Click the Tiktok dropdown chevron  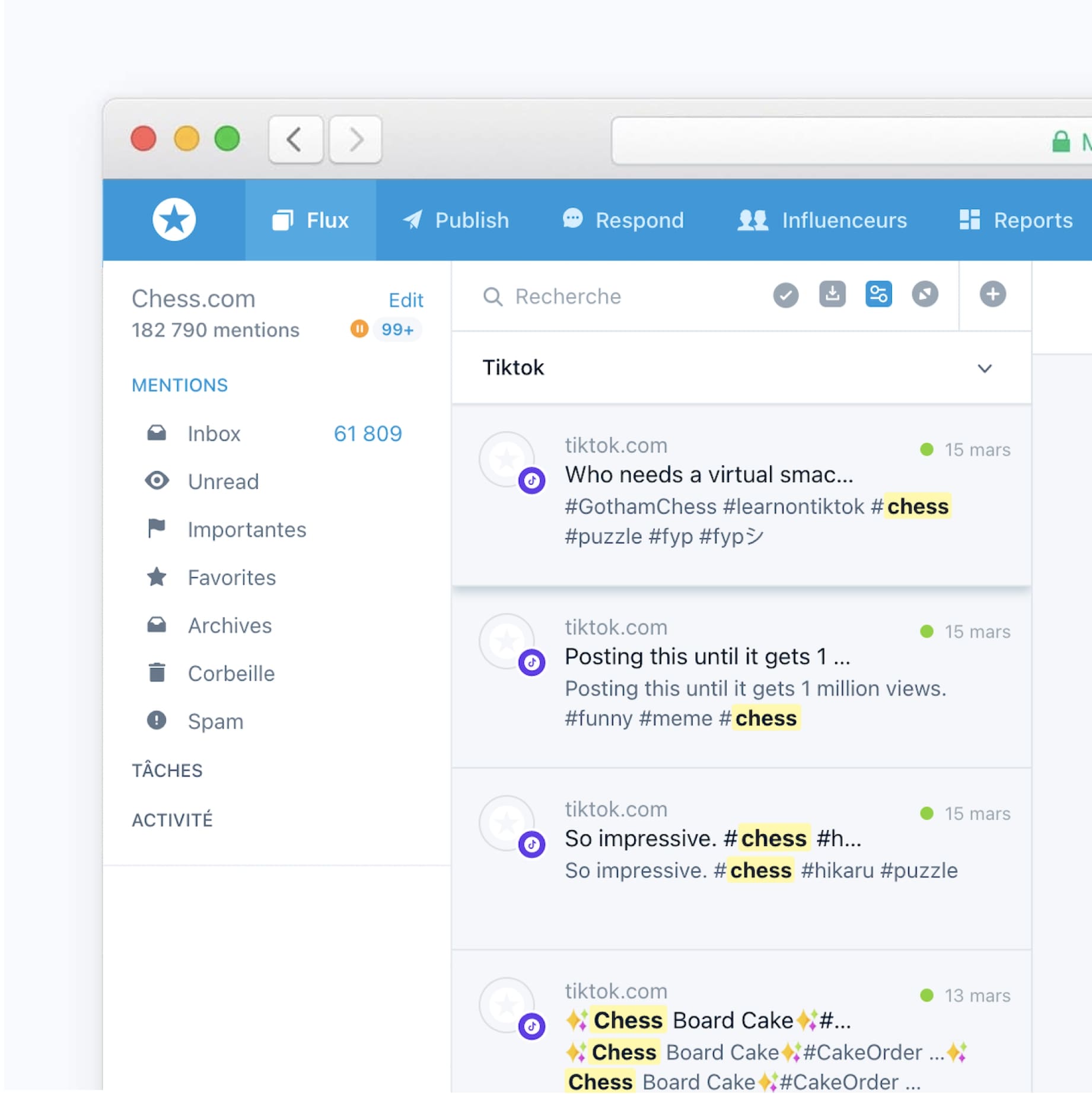[985, 368]
